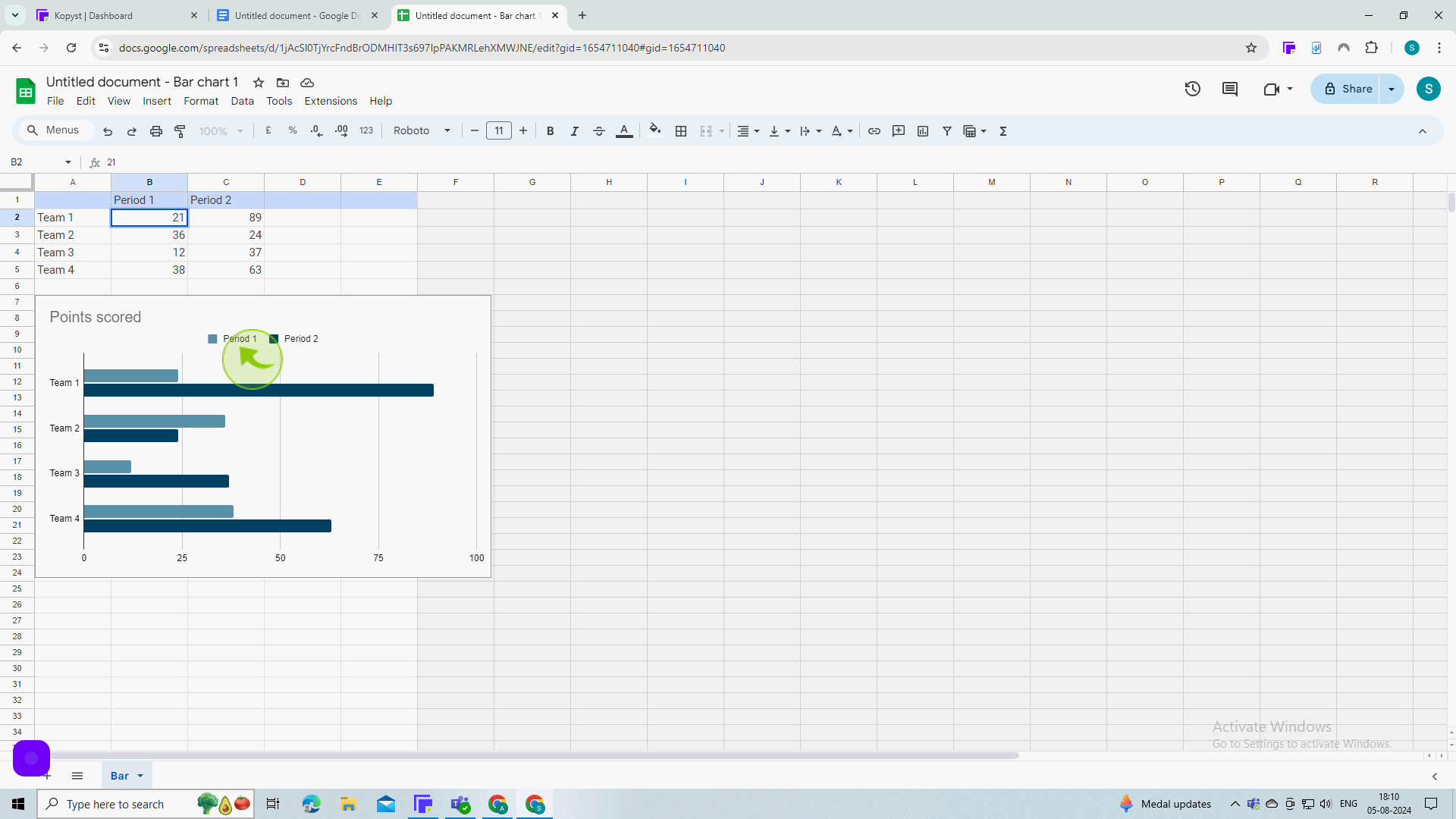Click the Undo button
1456x819 pixels.
click(x=108, y=131)
